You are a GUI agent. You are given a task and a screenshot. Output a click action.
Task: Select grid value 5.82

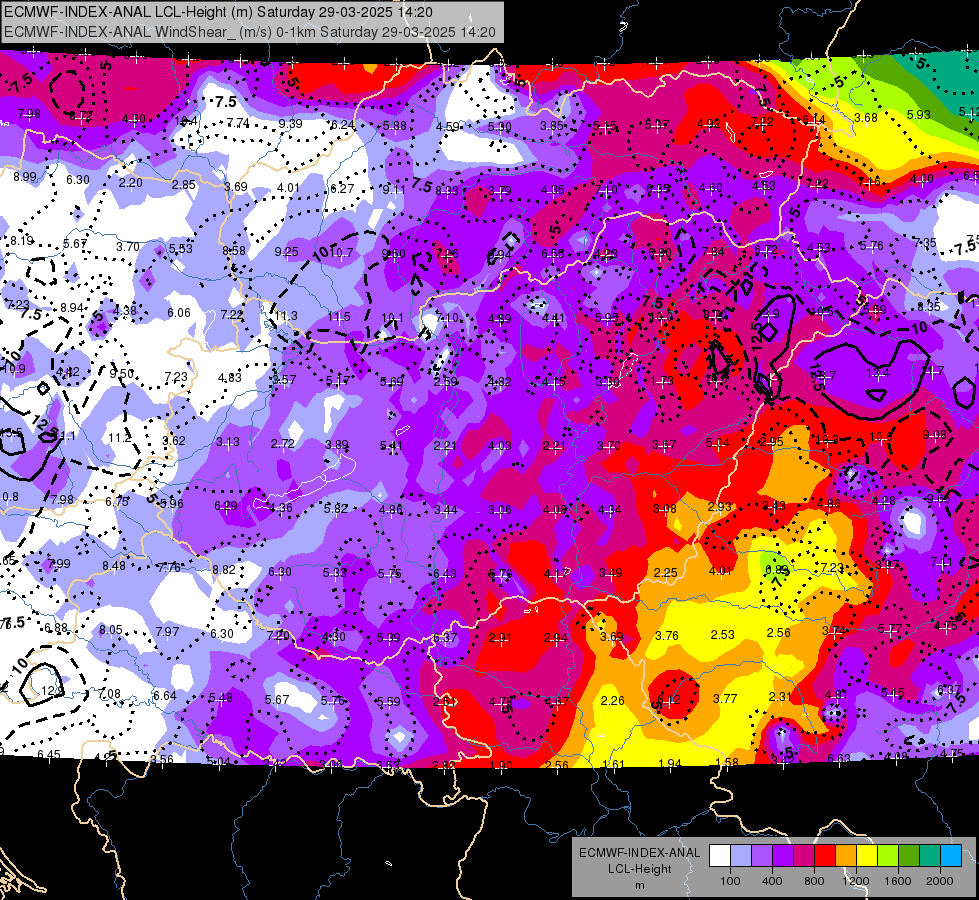tap(335, 509)
